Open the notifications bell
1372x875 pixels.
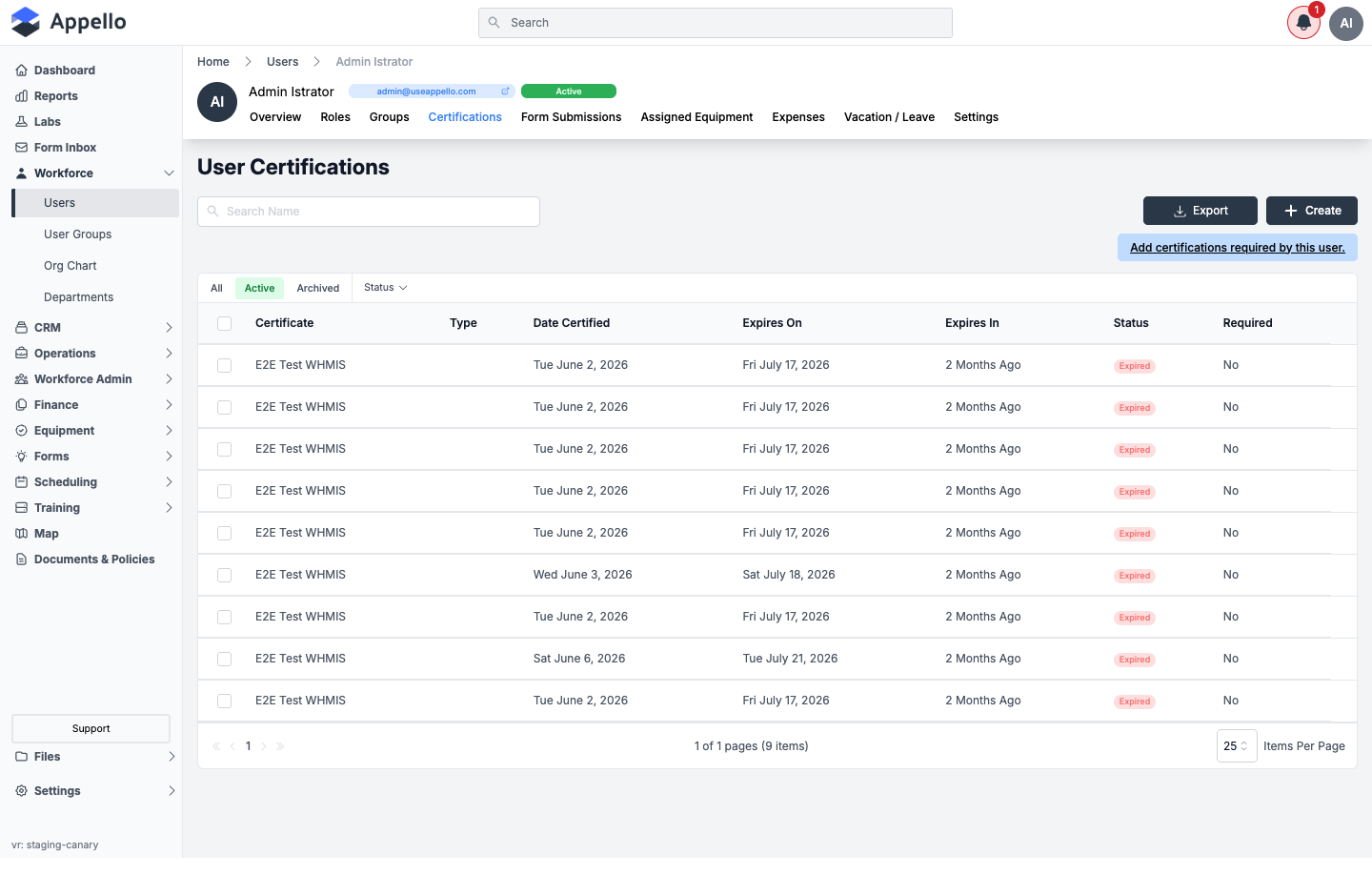point(1303,23)
